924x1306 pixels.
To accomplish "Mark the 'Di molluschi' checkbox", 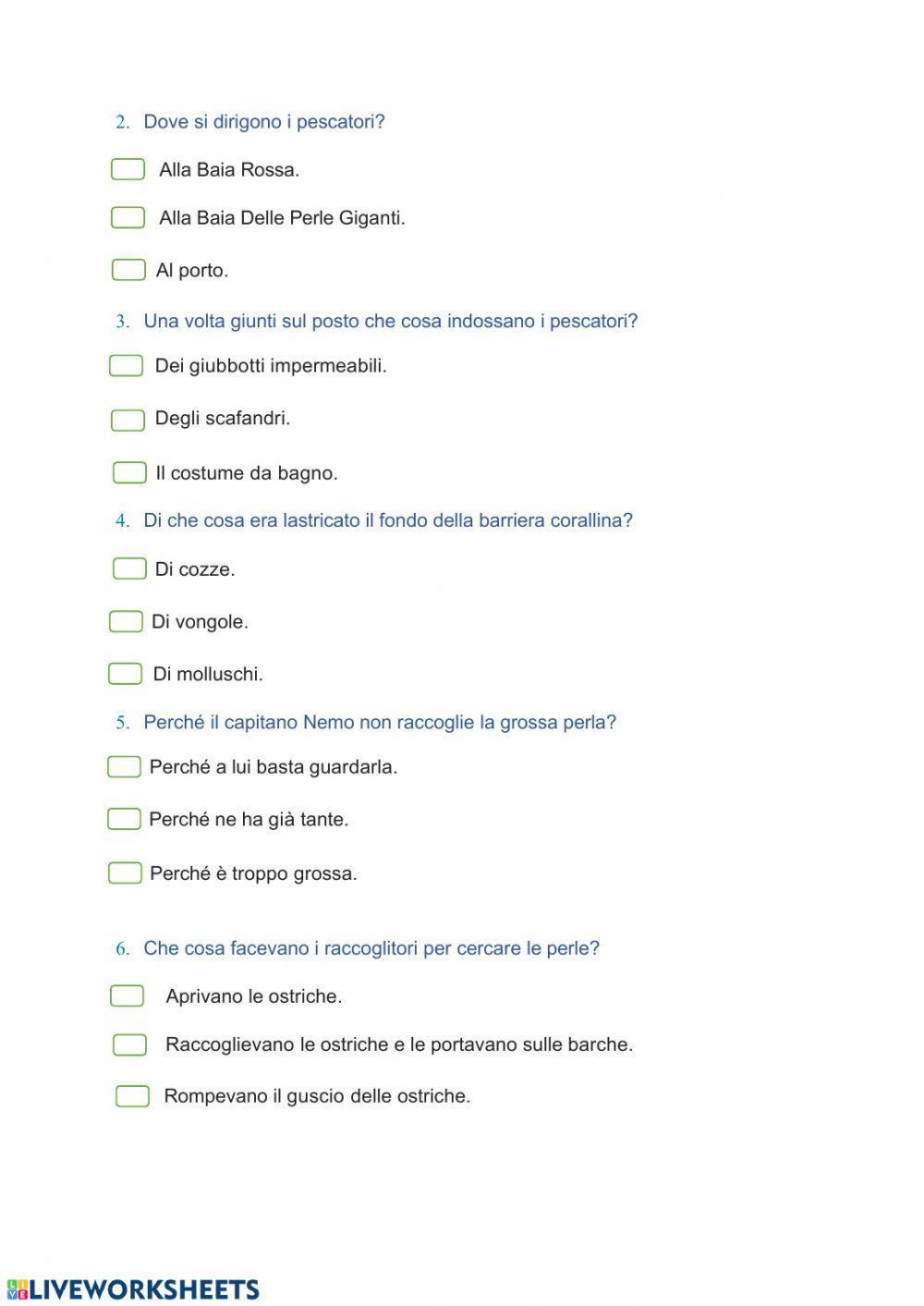I will click(125, 673).
